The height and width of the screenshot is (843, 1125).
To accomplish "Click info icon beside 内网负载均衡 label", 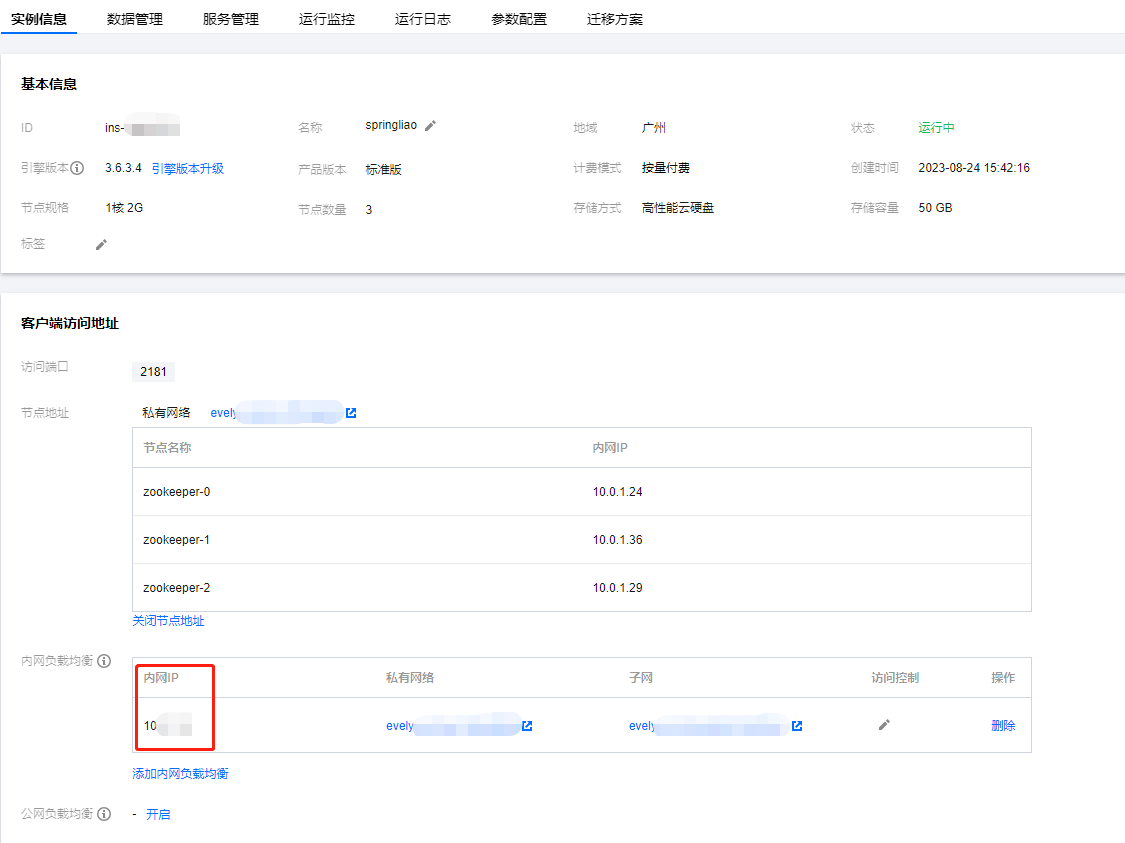I will tap(104, 662).
